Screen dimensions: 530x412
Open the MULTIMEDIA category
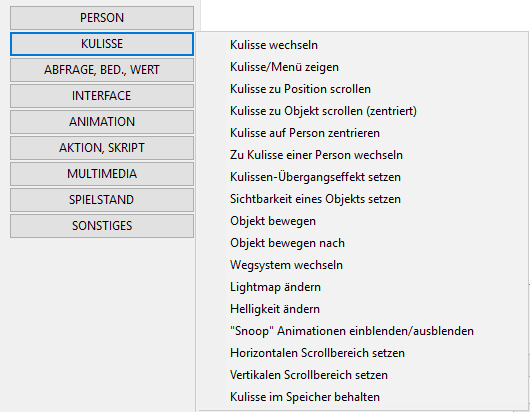click(x=102, y=174)
